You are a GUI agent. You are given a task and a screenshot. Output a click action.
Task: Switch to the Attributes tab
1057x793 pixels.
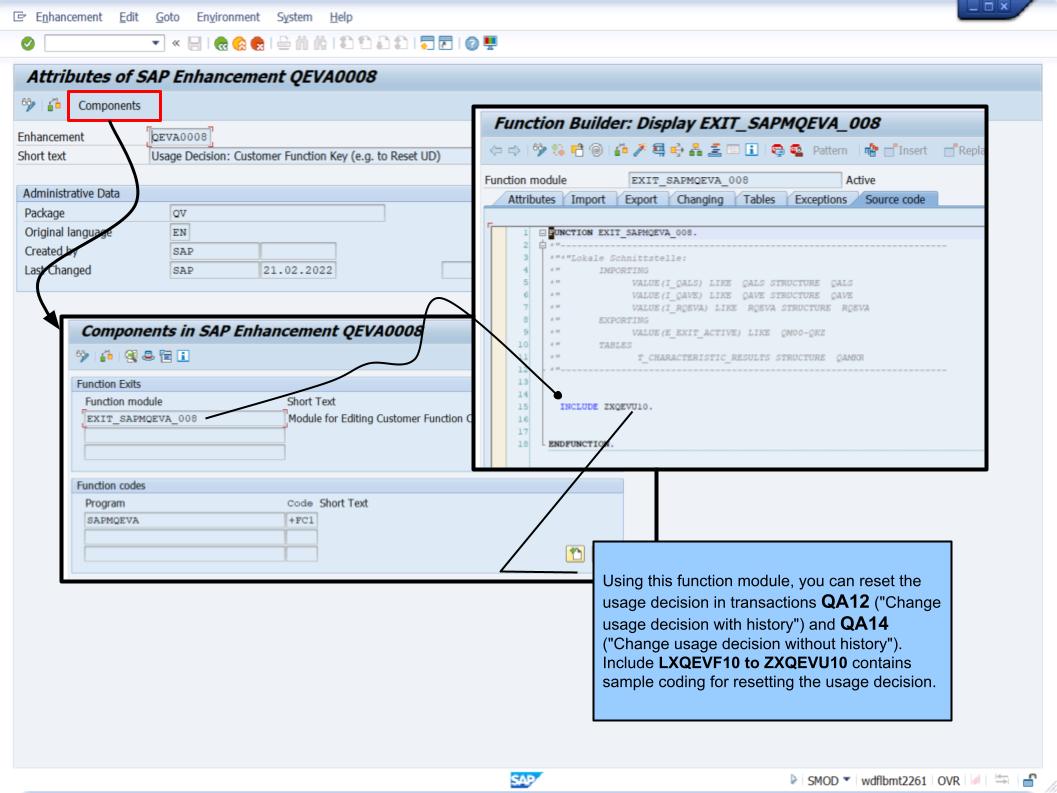(531, 200)
